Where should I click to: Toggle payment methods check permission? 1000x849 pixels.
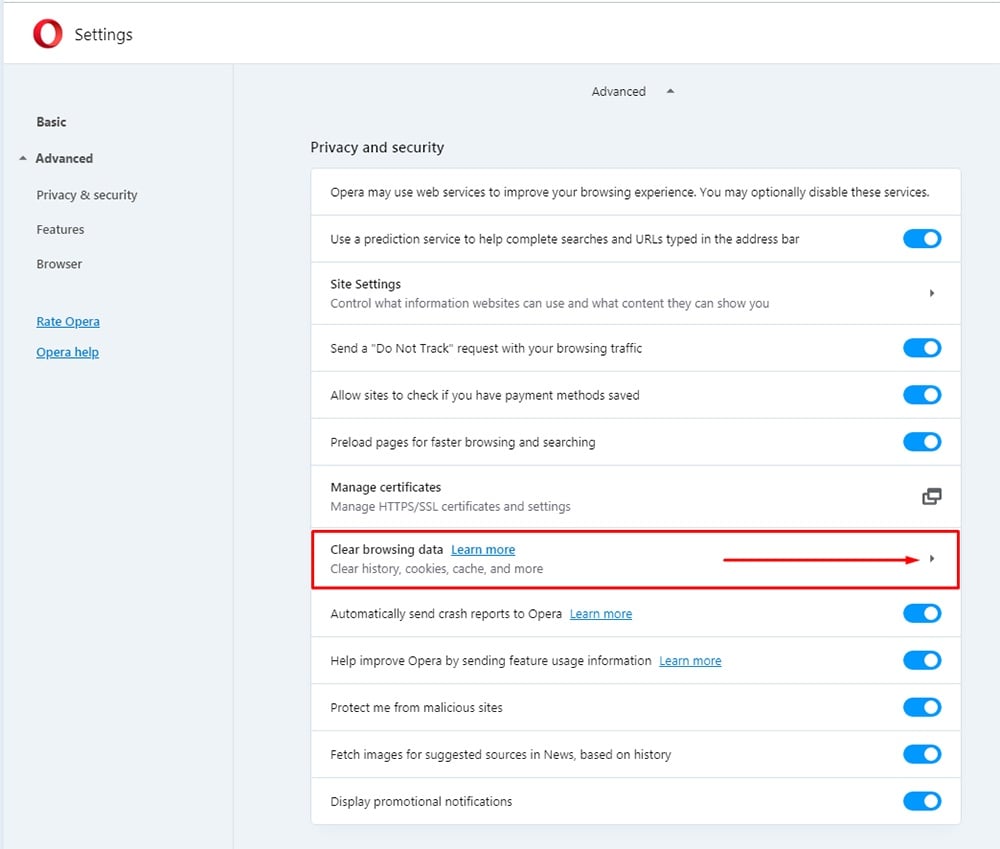pos(922,395)
